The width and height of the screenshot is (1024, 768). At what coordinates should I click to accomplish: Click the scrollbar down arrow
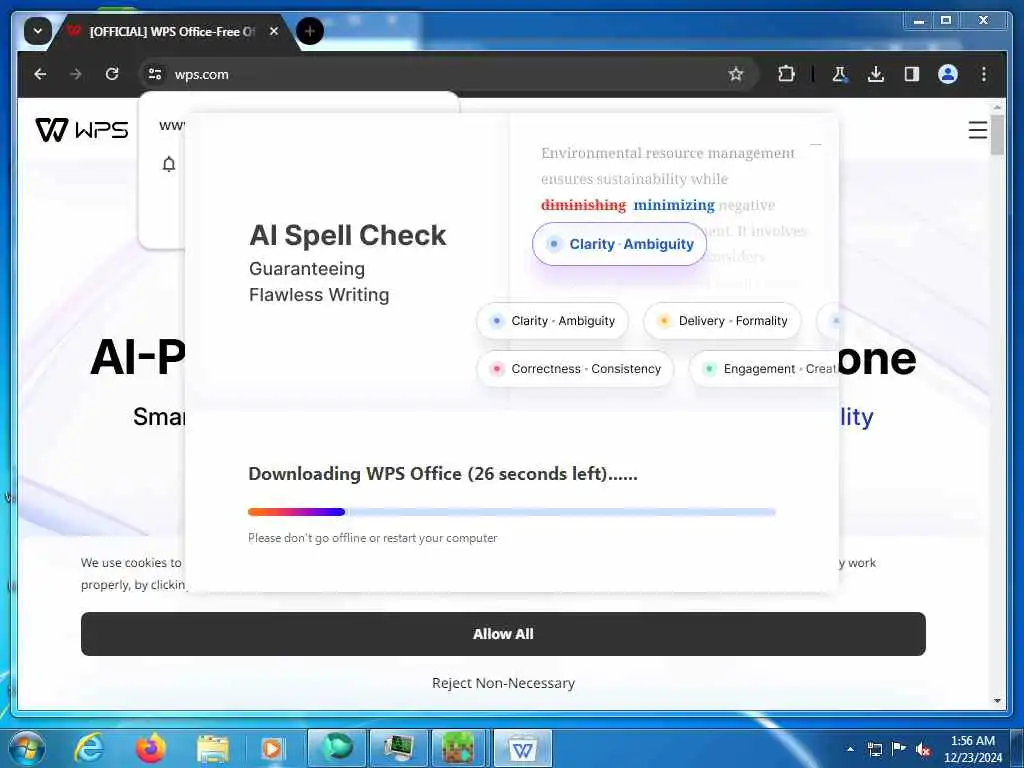pos(997,701)
